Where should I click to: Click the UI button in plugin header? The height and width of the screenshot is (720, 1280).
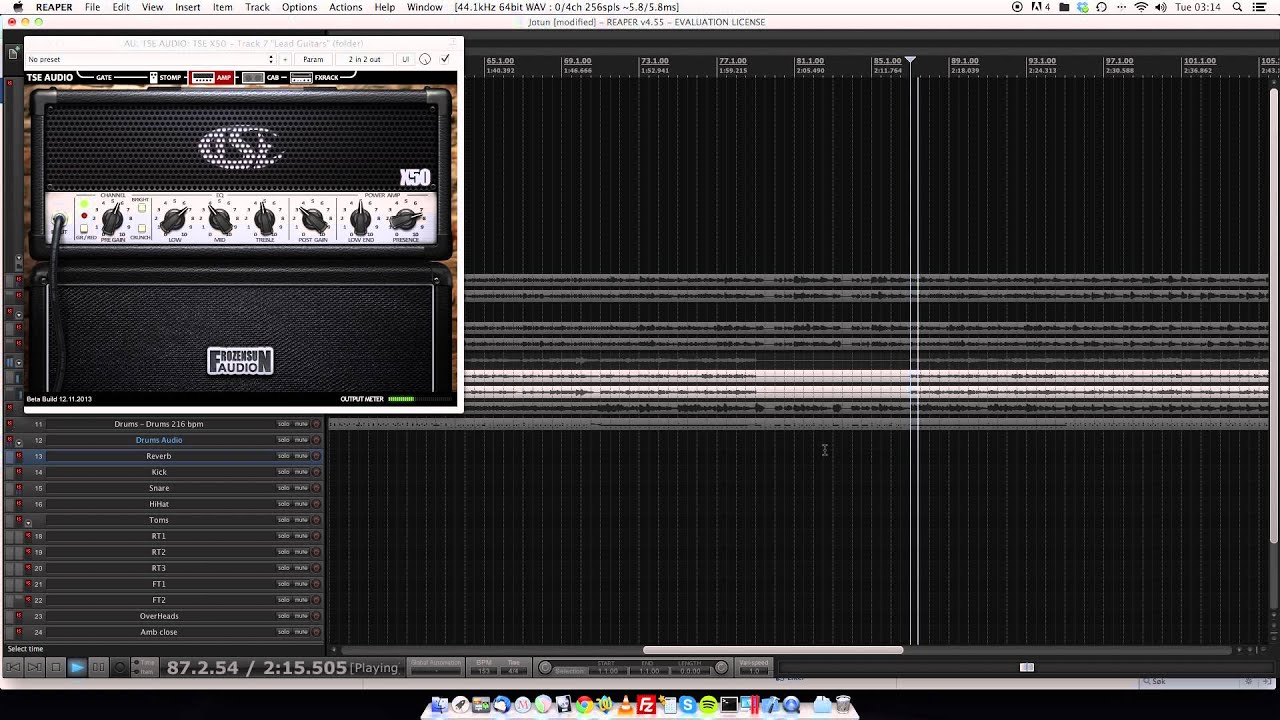click(x=405, y=59)
